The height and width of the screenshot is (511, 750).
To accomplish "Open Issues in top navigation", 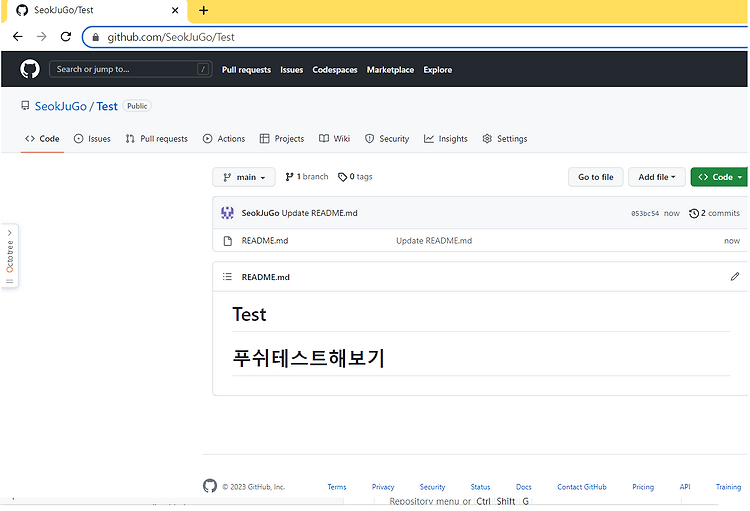I will point(292,70).
